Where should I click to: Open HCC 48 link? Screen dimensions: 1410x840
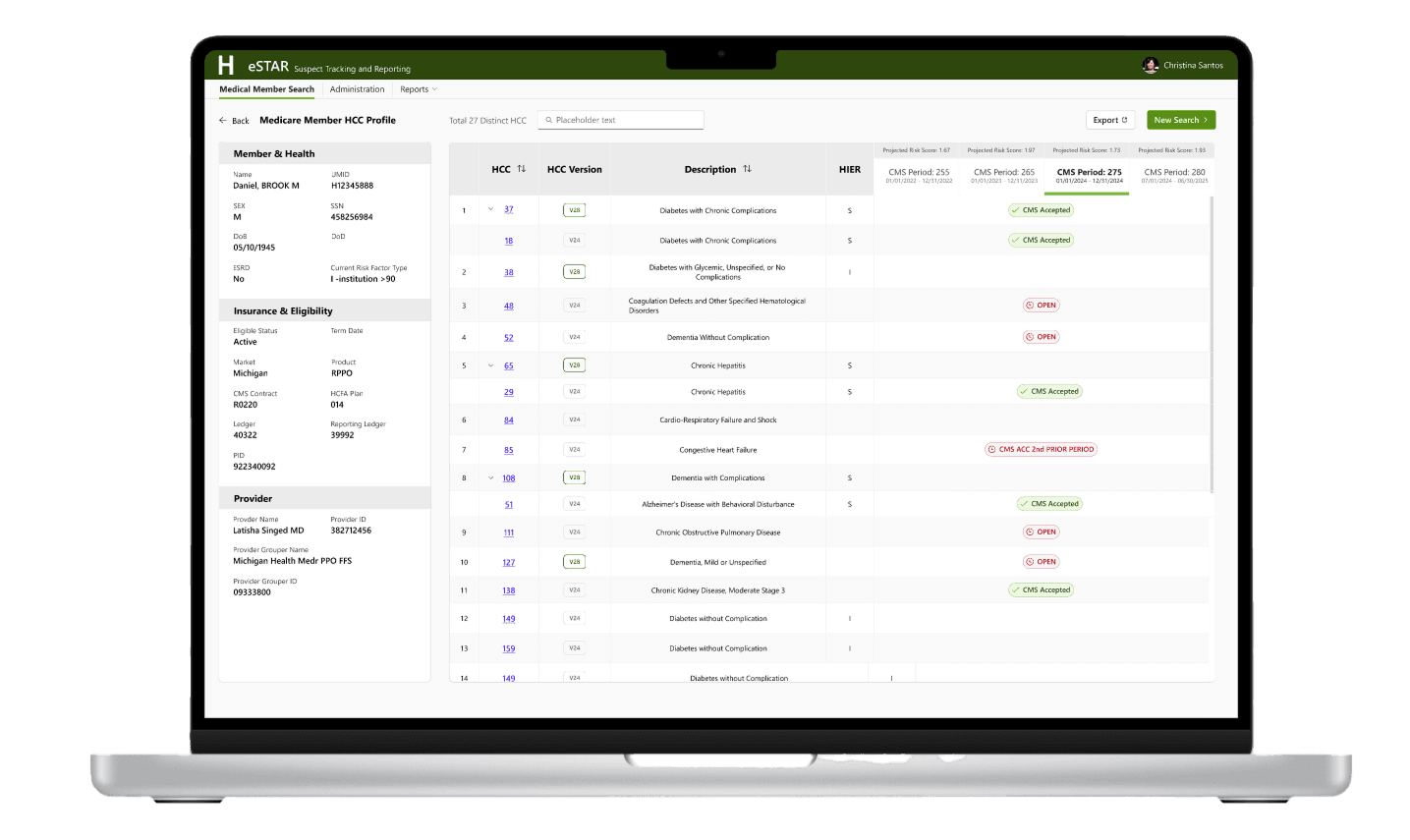pyautogui.click(x=509, y=306)
